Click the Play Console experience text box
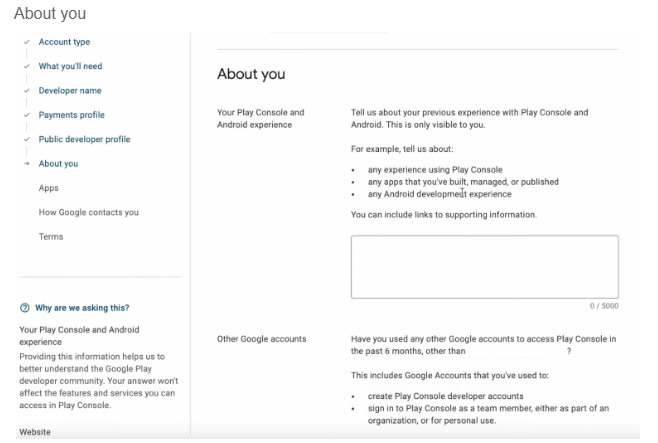This screenshot has width=658, height=443. 484,267
